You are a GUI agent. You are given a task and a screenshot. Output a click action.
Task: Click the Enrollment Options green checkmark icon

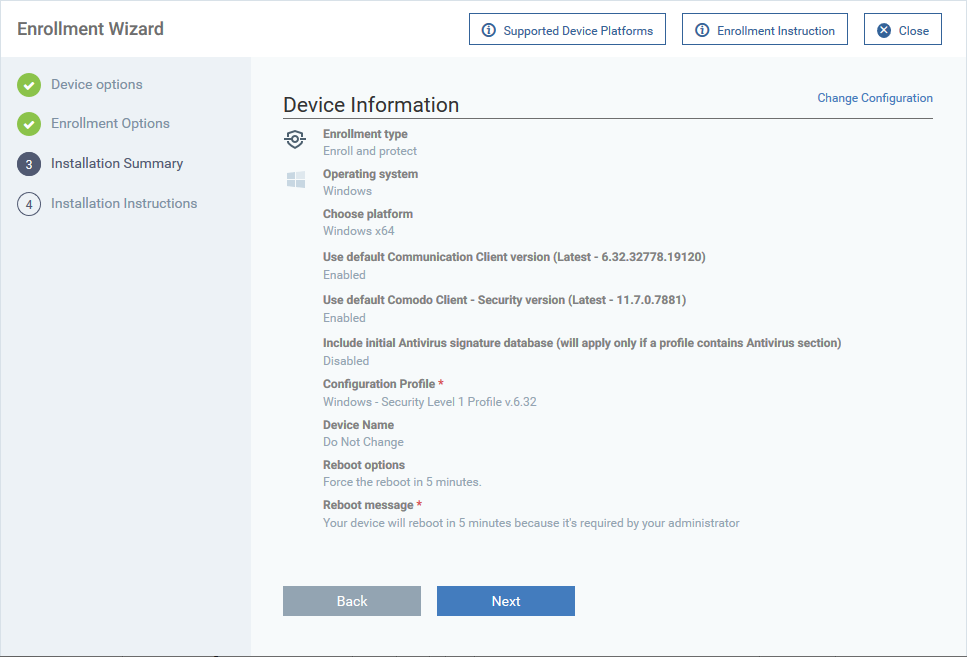[x=29, y=124]
